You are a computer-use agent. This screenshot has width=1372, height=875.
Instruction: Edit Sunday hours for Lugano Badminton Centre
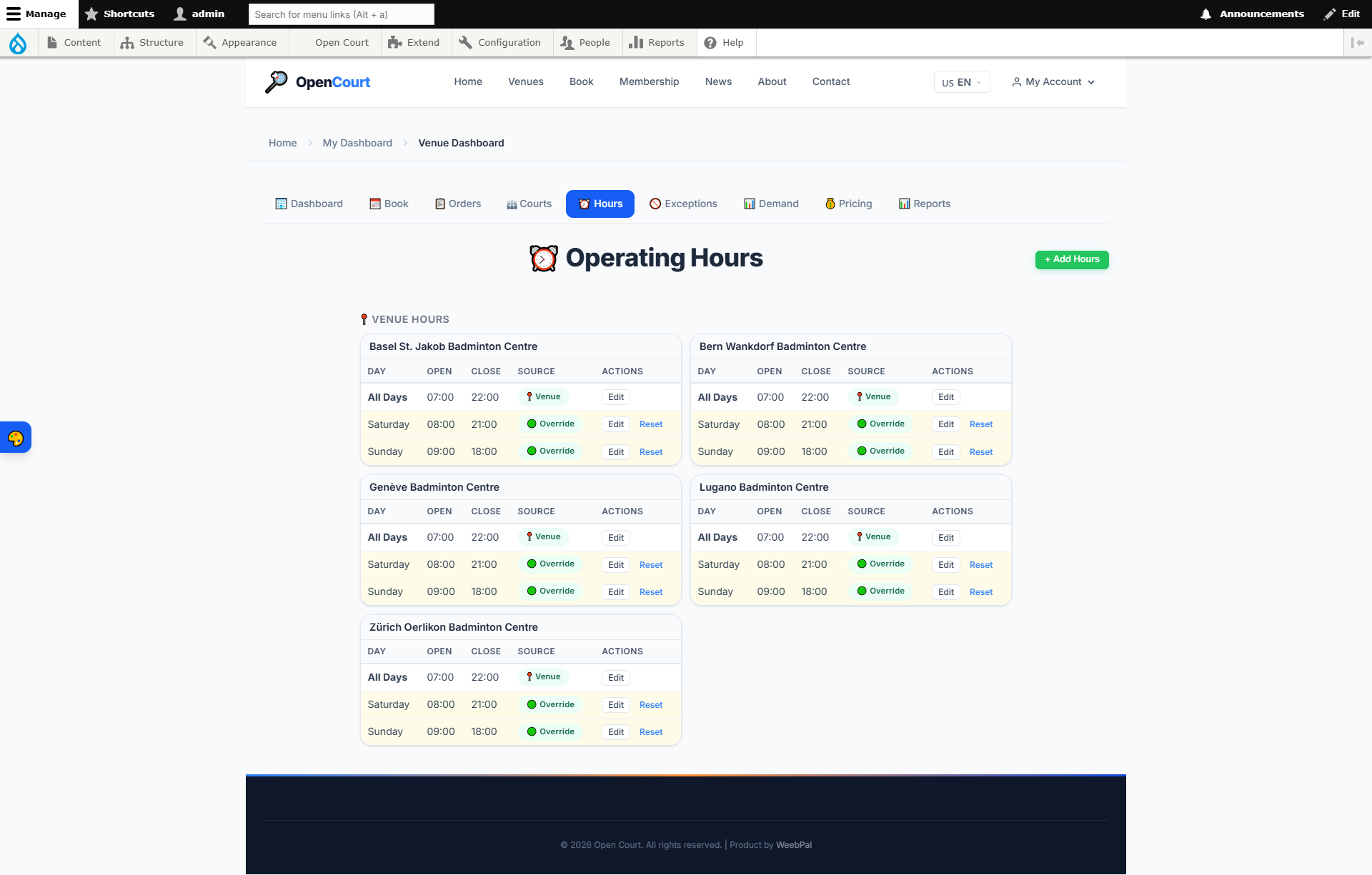tap(945, 592)
